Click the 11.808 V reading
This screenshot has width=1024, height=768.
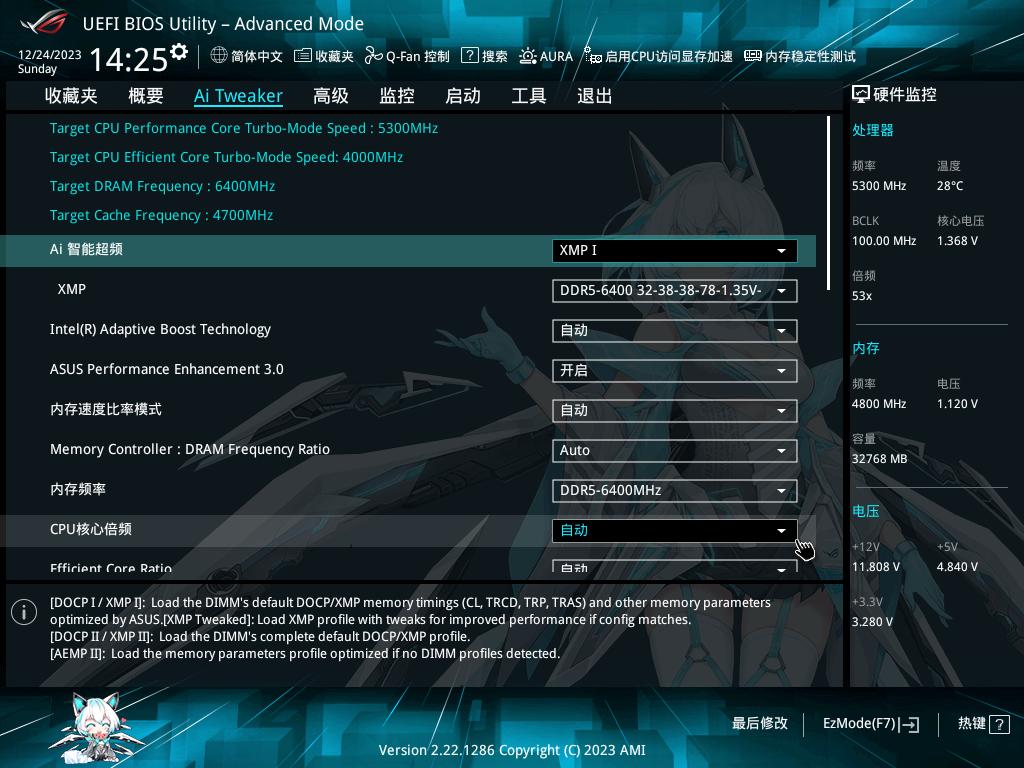click(876, 567)
